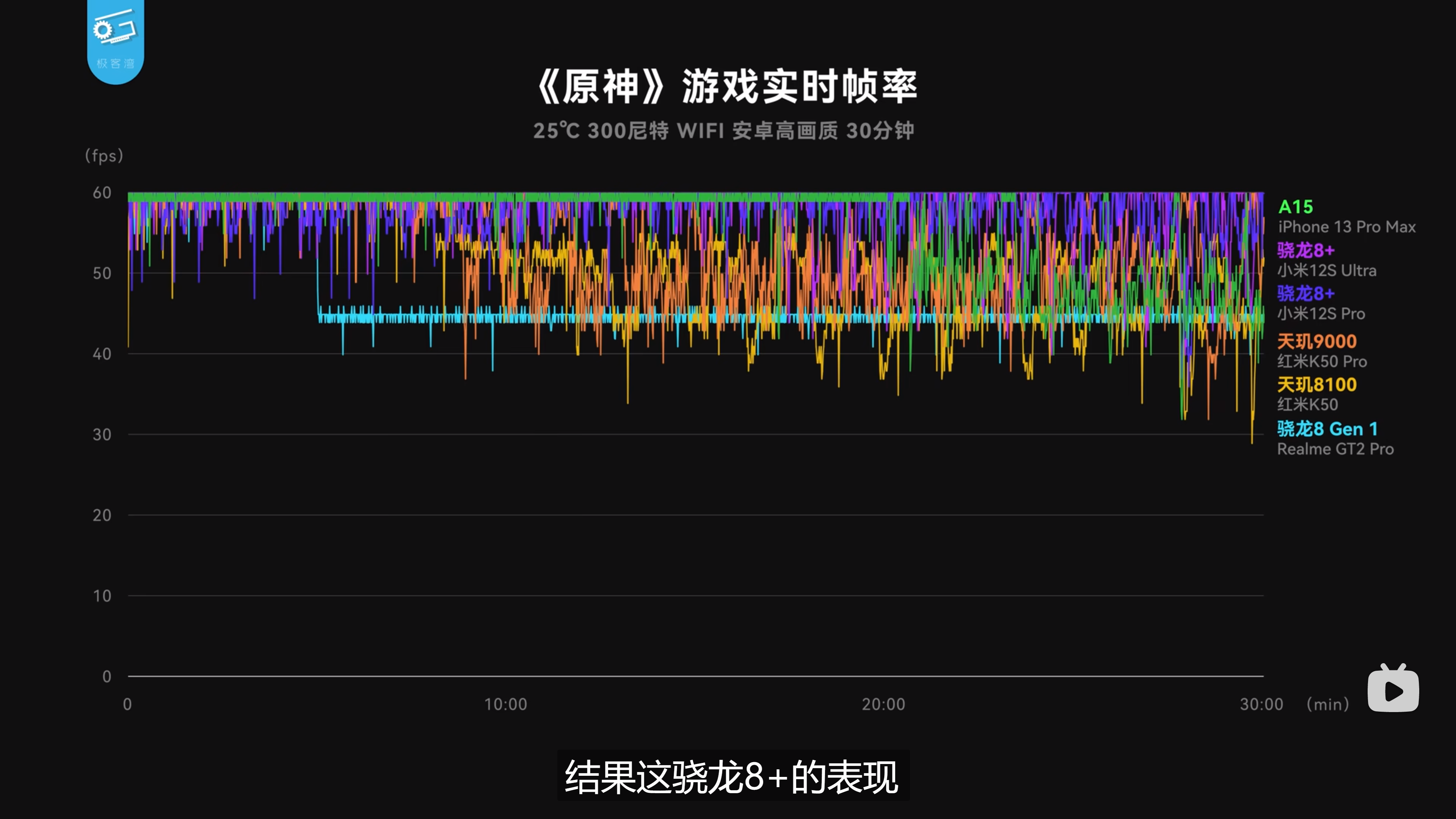Viewport: 1456px width, 819px height.
Task: Select the 天玑8100 legend entry
Action: click(1316, 385)
